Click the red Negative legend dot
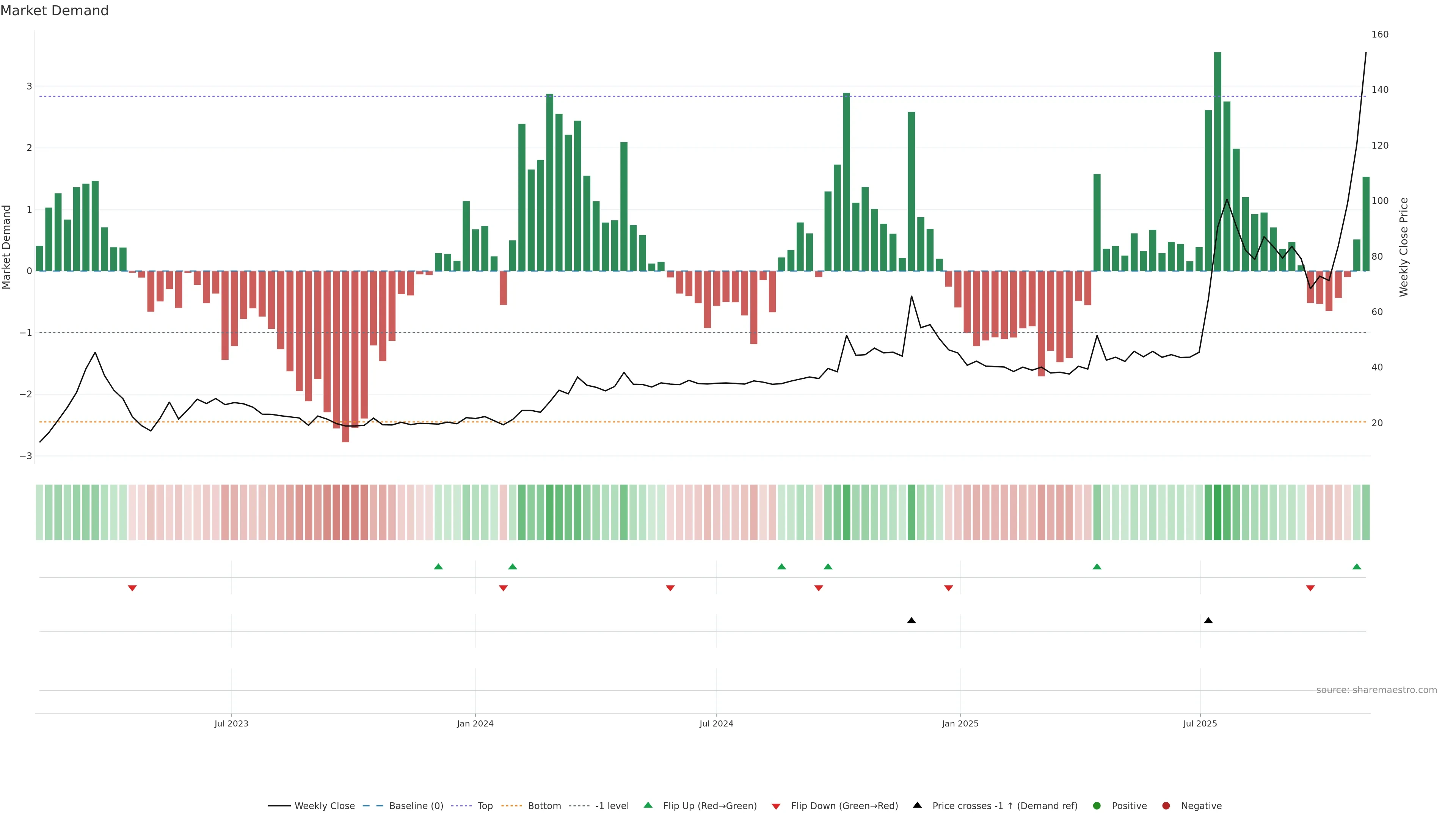This screenshot has width=1456, height=819. pyautogui.click(x=1166, y=806)
